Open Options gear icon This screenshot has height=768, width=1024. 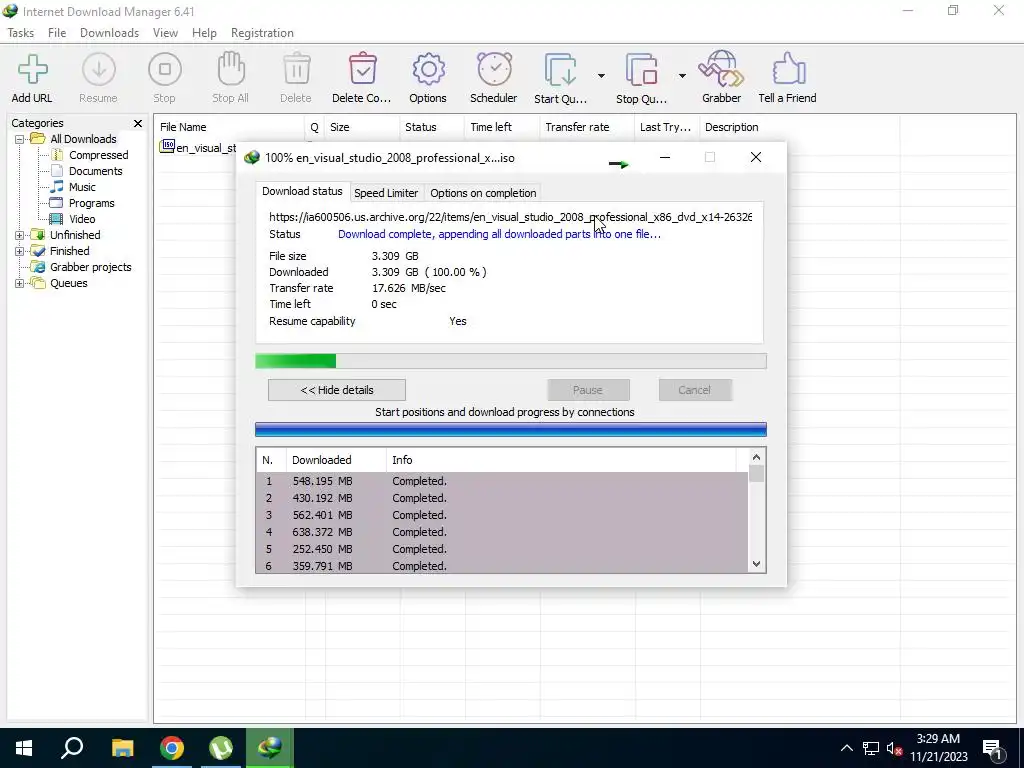click(x=428, y=69)
